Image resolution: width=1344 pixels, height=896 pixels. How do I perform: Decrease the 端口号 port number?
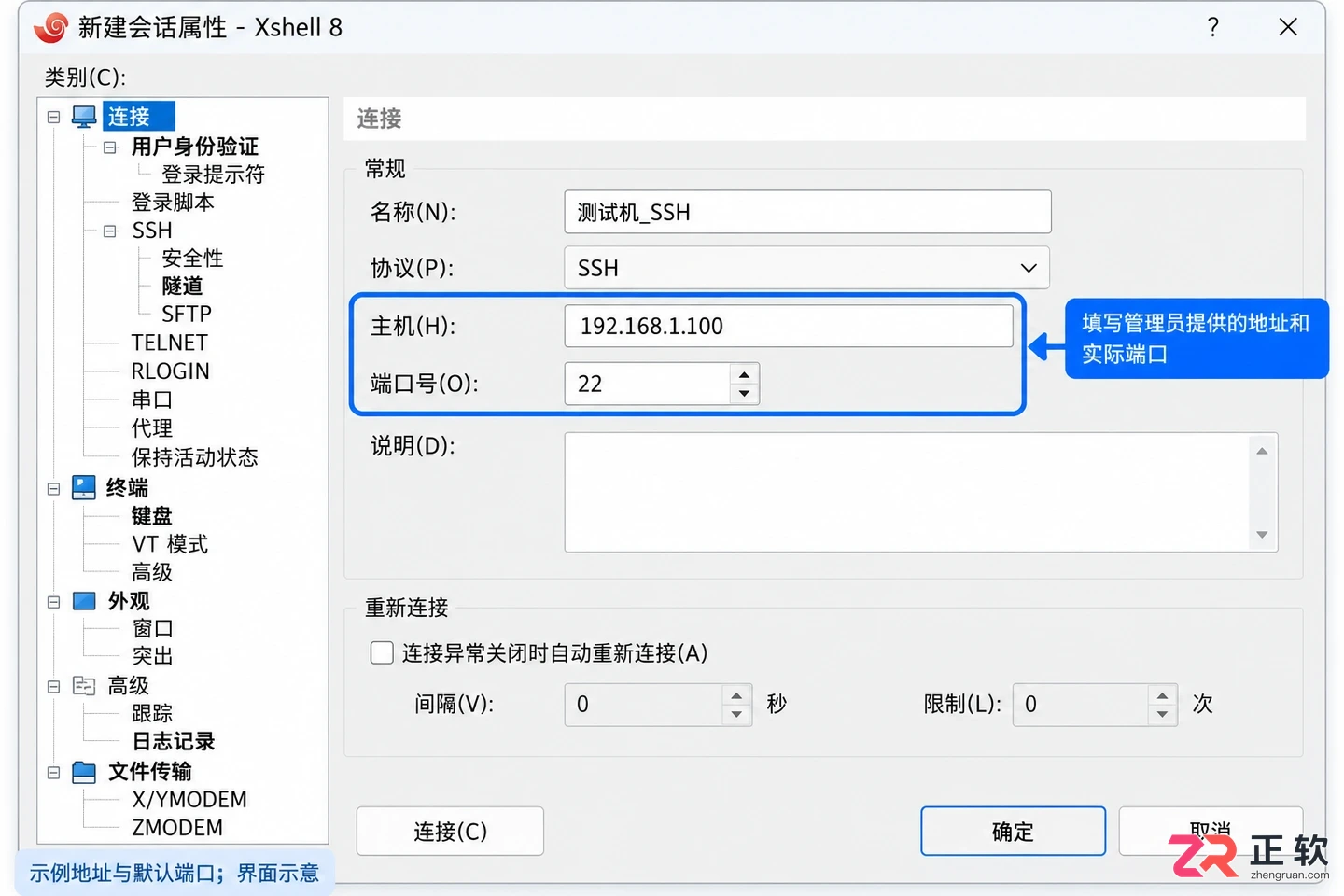point(744,393)
